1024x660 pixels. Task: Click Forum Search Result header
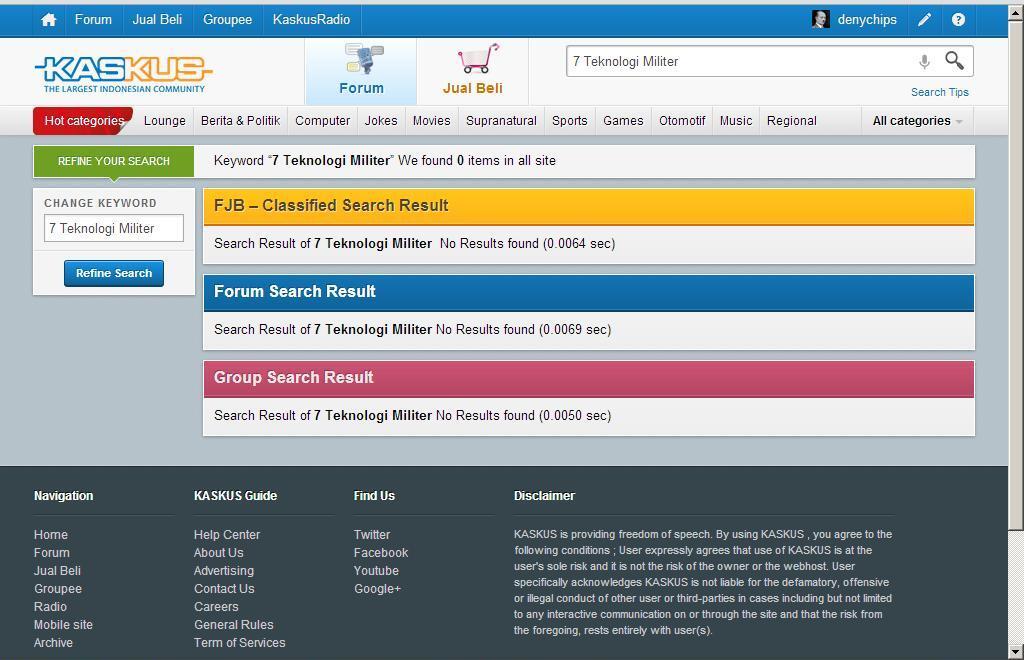[x=588, y=292]
